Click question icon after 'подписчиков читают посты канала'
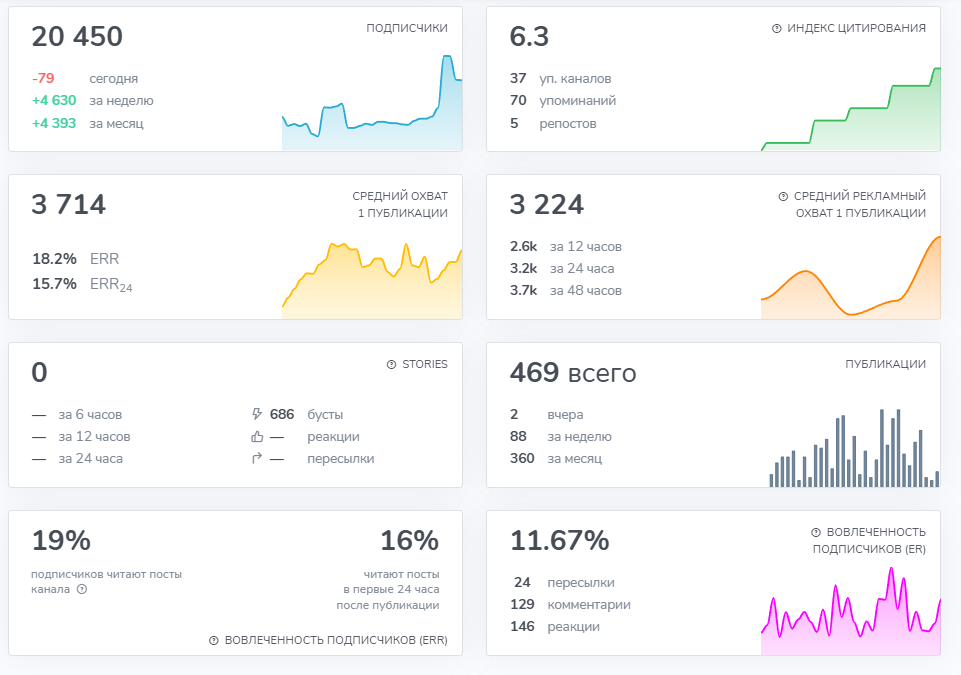This screenshot has width=961, height=675. [82, 589]
